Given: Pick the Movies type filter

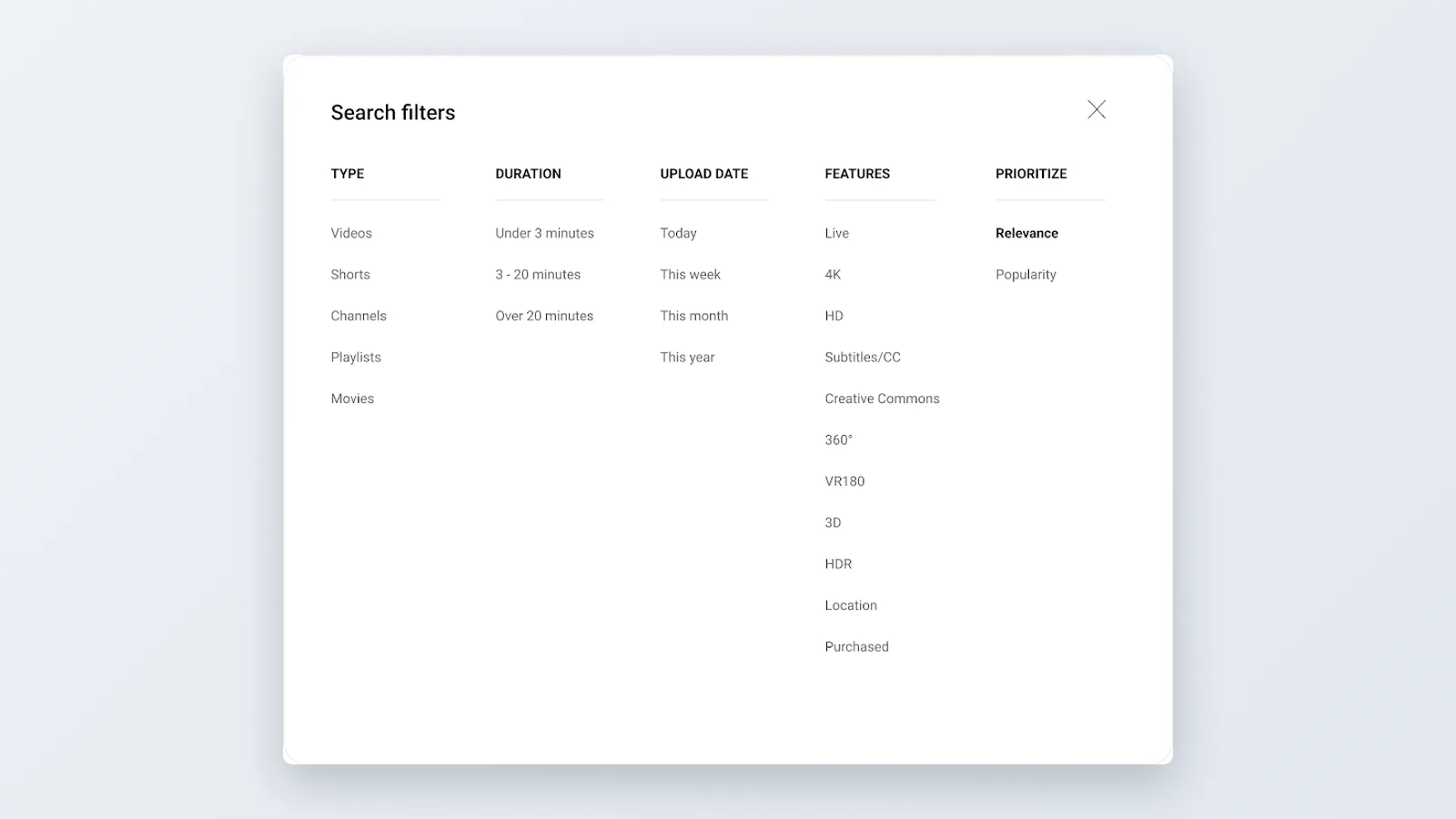Looking at the screenshot, I should 352,399.
